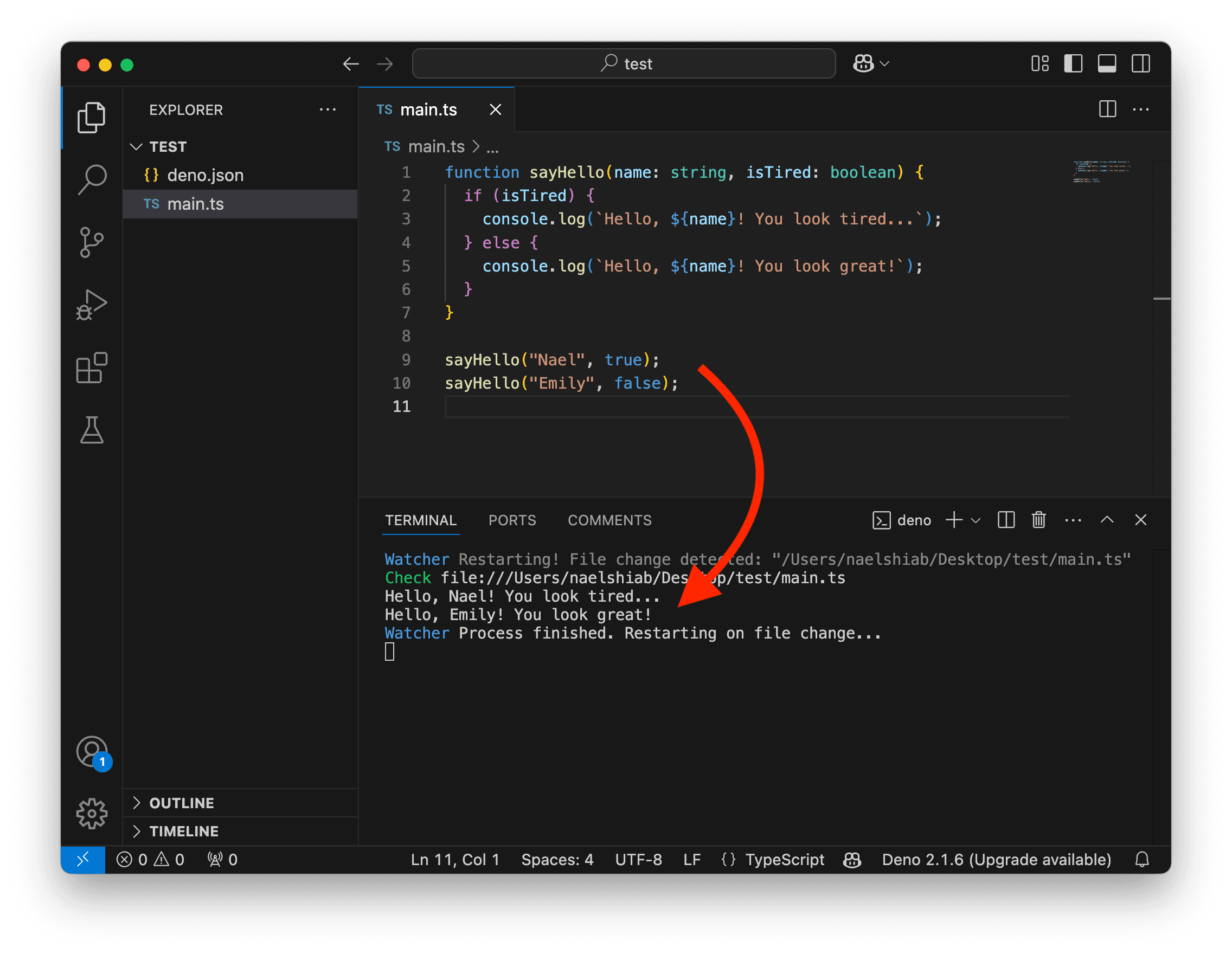Open the Testing flask view
The width and height of the screenshot is (1232, 954).
(92, 430)
